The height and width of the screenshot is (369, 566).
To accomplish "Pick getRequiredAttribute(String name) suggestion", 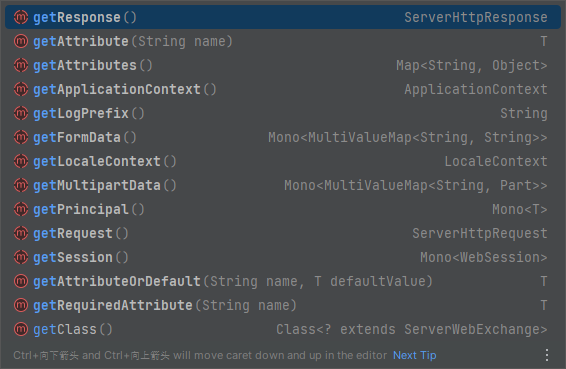I will (283, 305).
